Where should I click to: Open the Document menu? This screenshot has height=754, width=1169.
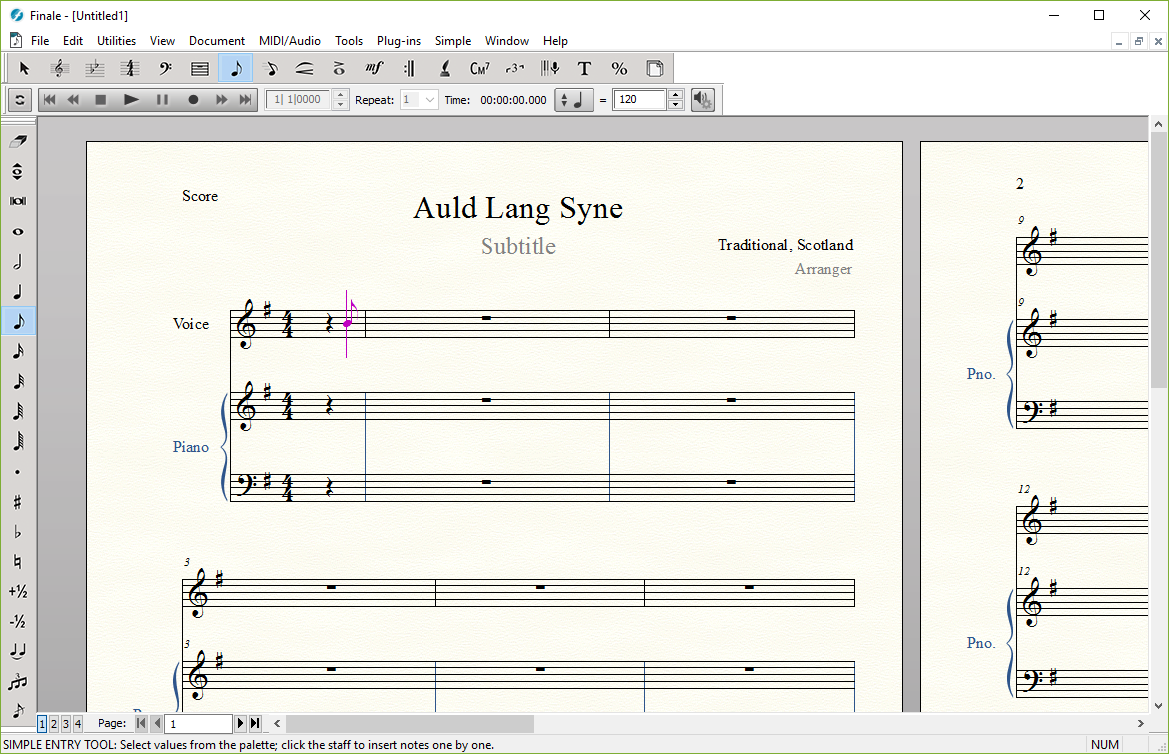point(217,41)
